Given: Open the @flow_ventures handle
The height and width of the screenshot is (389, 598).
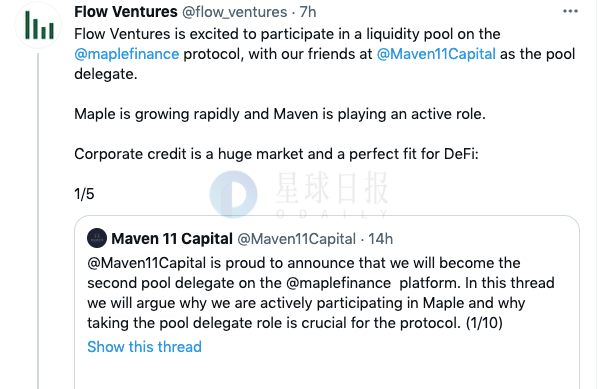Looking at the screenshot, I should click(235, 12).
